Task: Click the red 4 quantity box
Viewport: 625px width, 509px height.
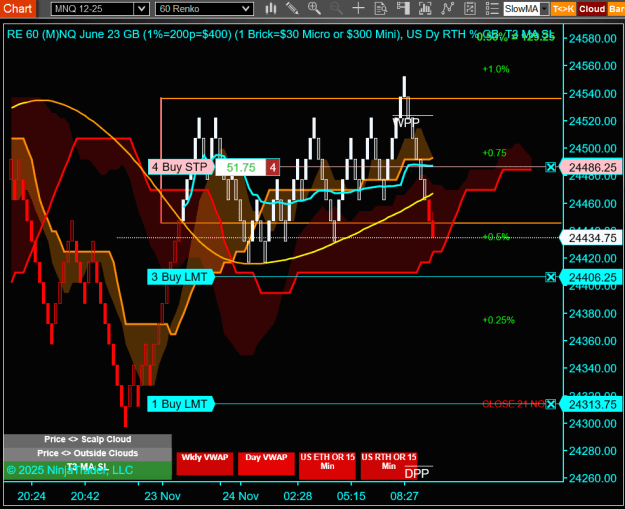Action: [273, 167]
